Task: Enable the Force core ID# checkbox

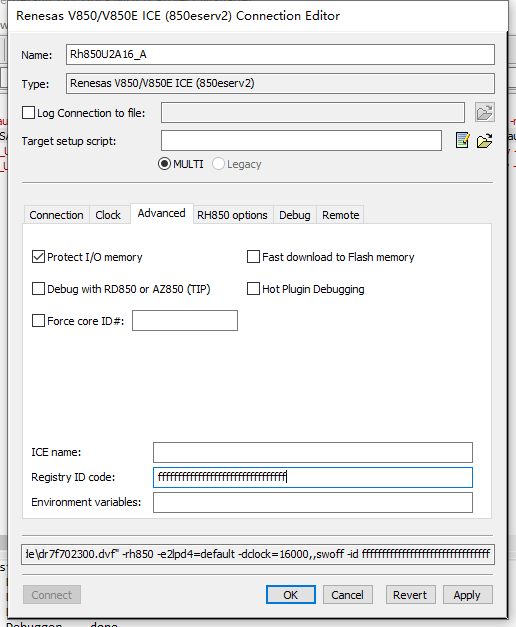Action: 38,321
